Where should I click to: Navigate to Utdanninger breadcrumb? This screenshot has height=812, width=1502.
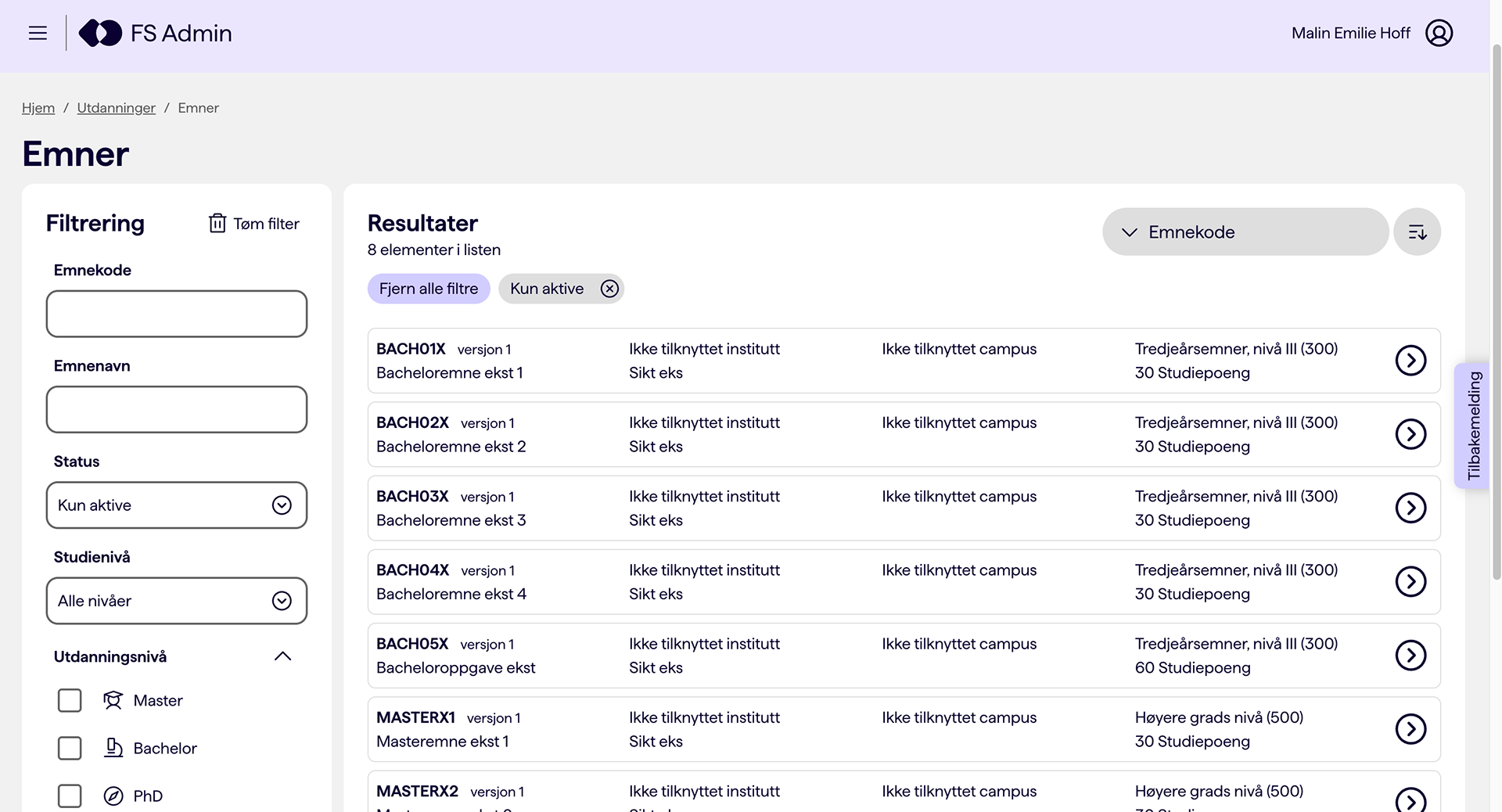coord(117,108)
